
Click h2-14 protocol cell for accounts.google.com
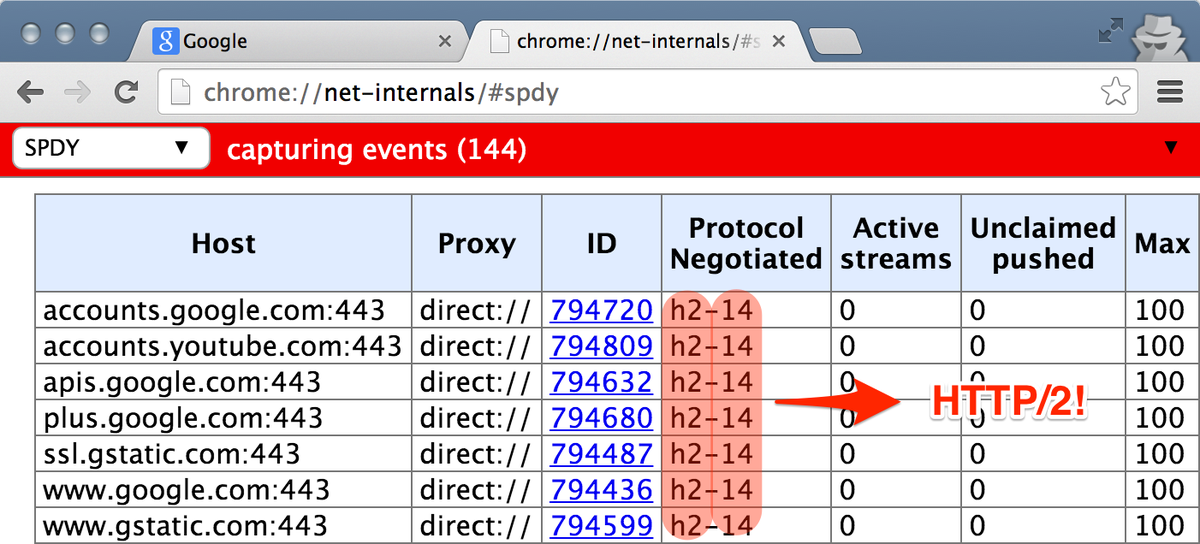click(746, 311)
